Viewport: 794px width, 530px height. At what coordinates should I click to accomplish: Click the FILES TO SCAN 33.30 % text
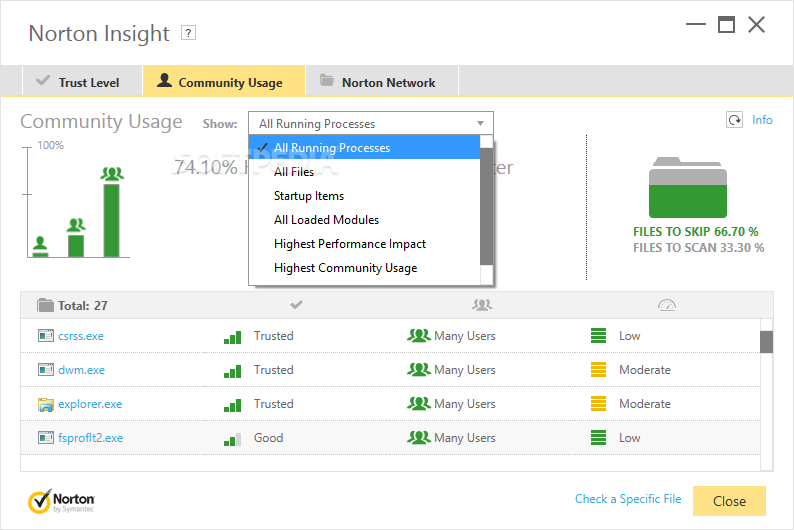point(698,248)
